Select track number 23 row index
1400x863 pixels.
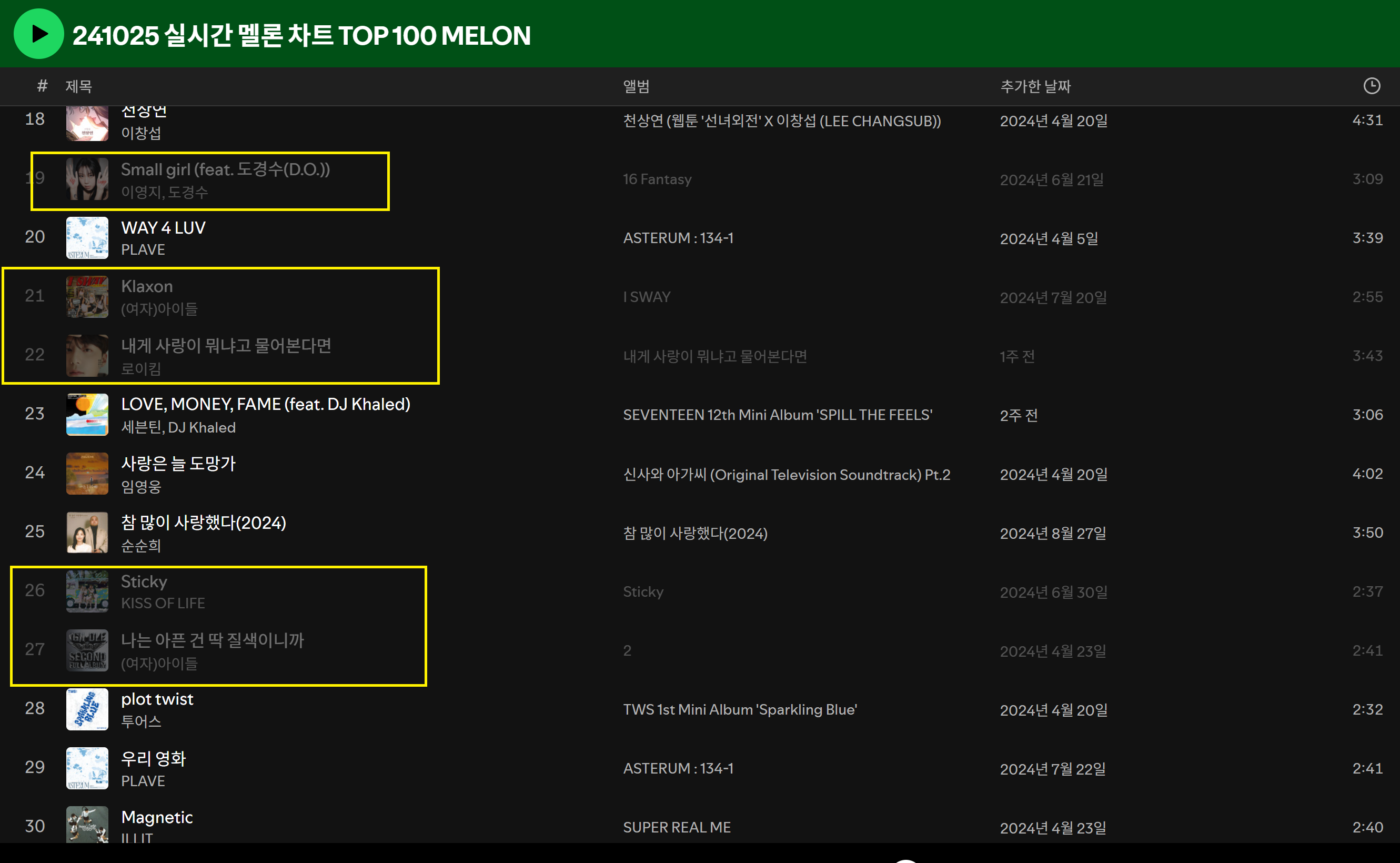tap(35, 413)
